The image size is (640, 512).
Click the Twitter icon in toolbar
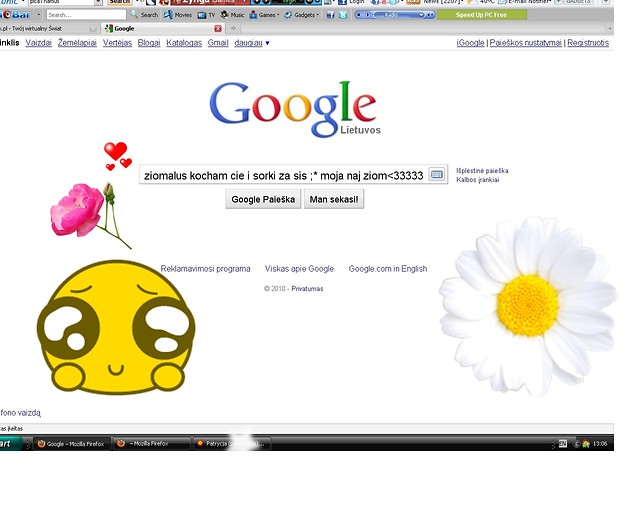(343, 15)
